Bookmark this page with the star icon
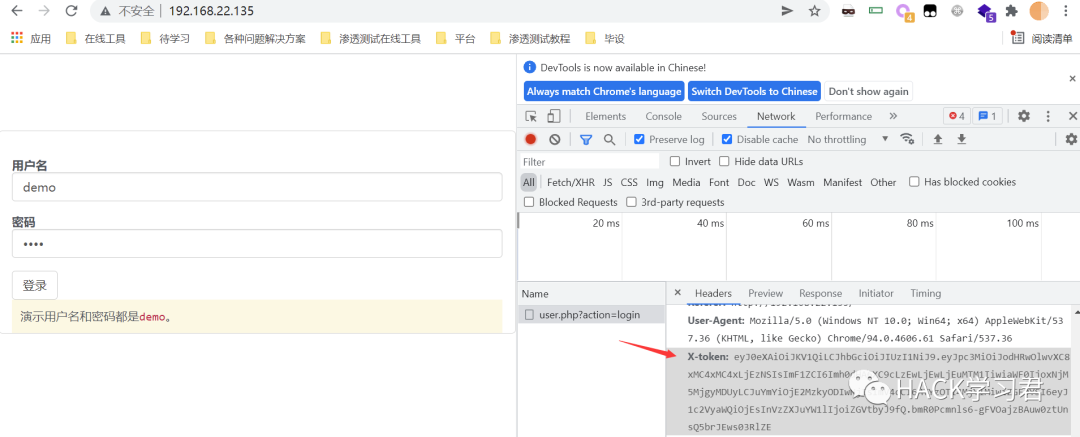 (x=814, y=11)
